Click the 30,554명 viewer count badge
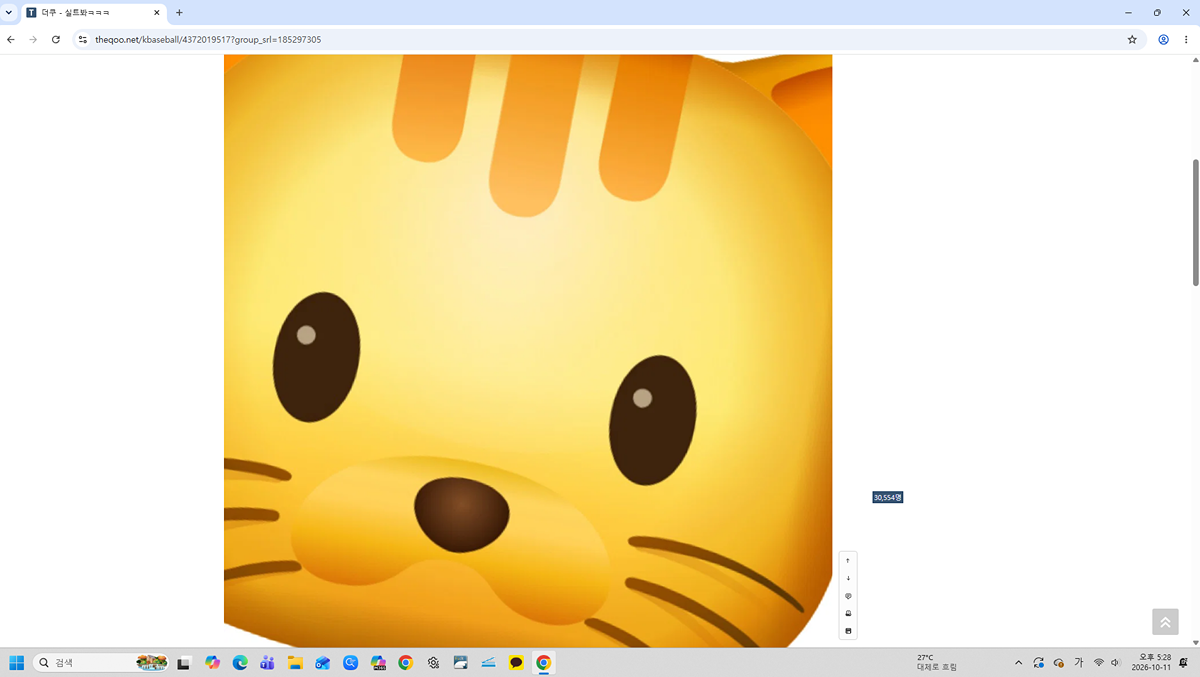 point(888,497)
